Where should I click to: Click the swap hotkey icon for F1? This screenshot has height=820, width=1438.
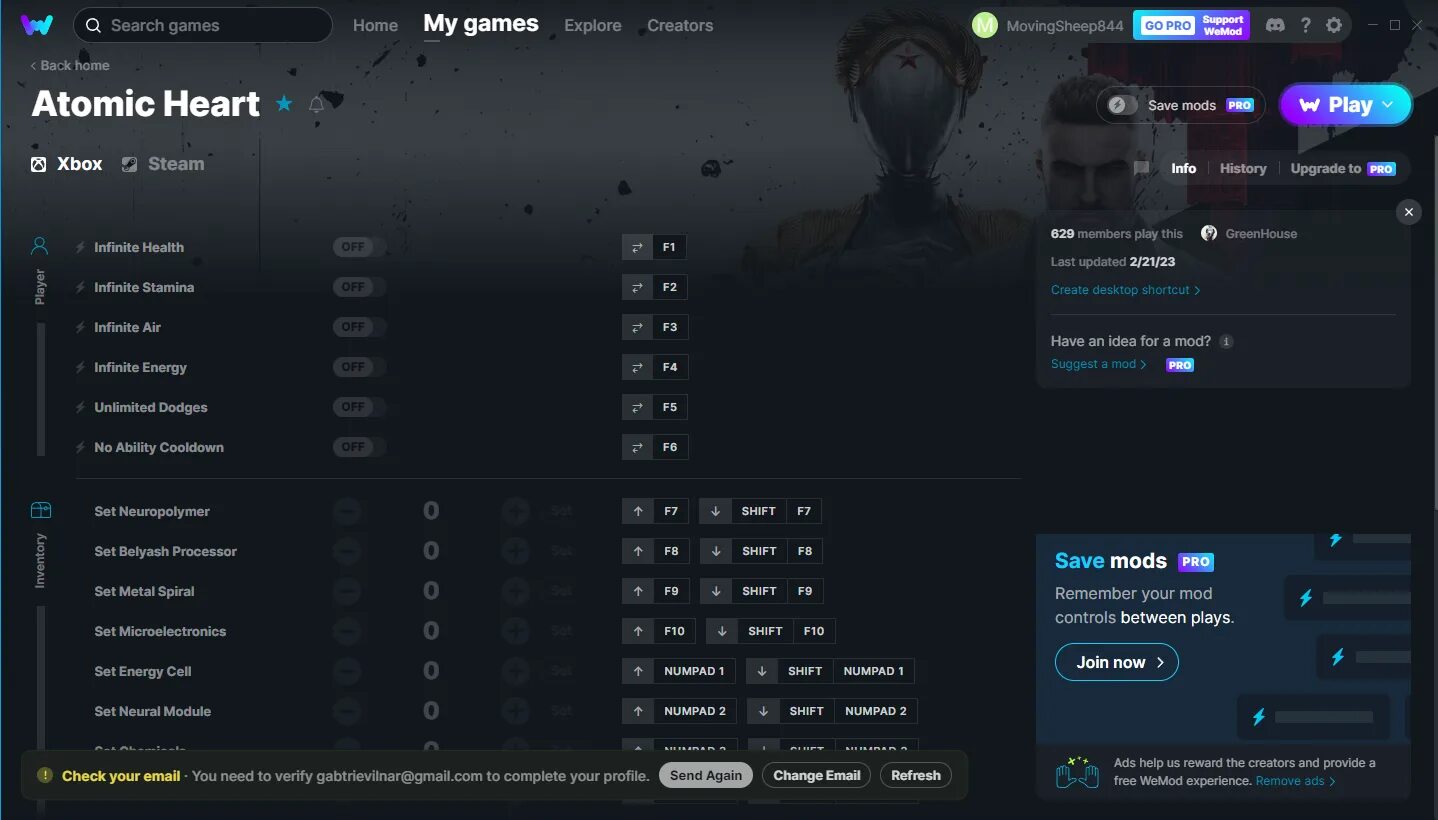(637, 247)
